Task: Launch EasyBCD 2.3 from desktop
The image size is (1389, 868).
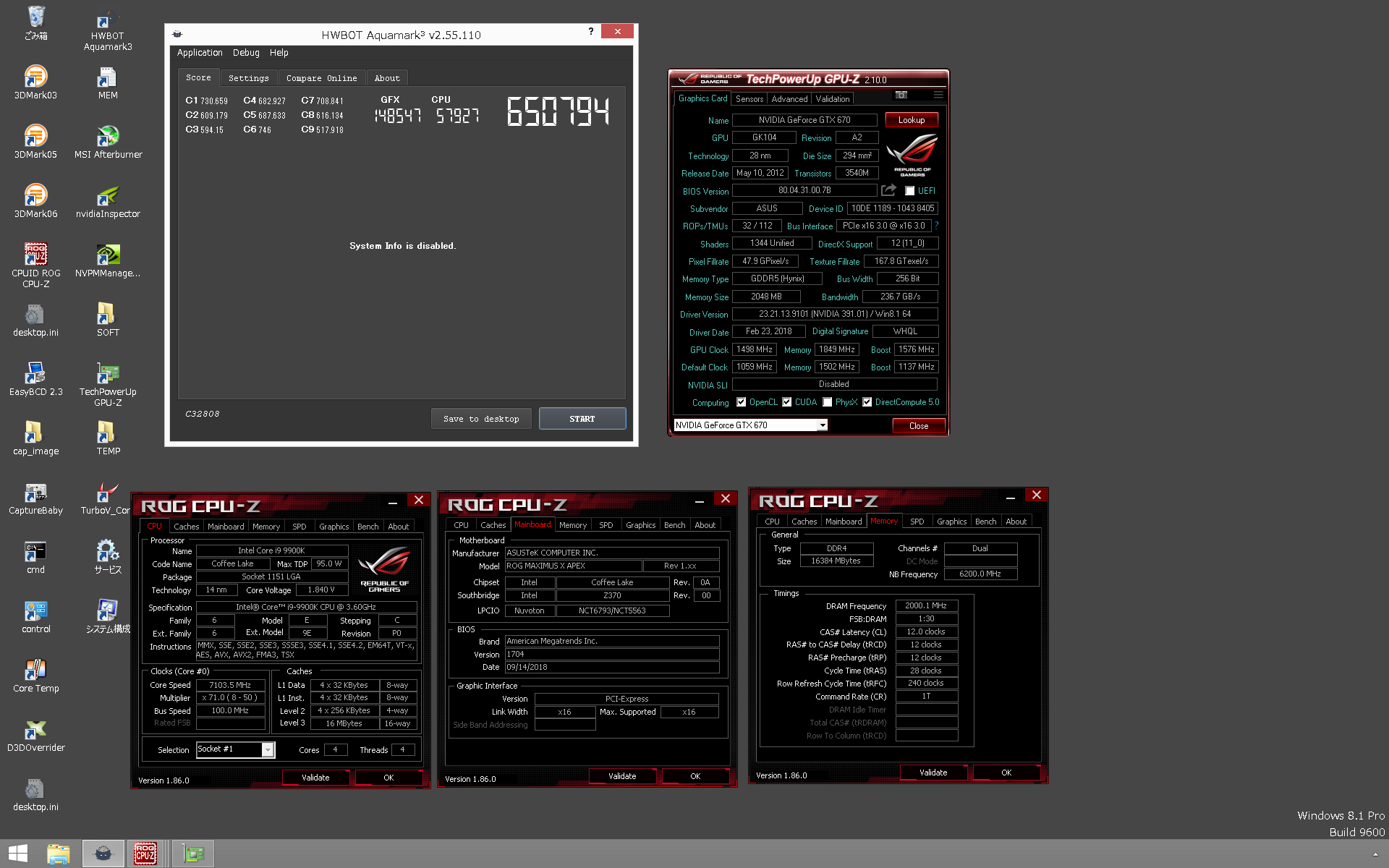Action: pos(35,378)
